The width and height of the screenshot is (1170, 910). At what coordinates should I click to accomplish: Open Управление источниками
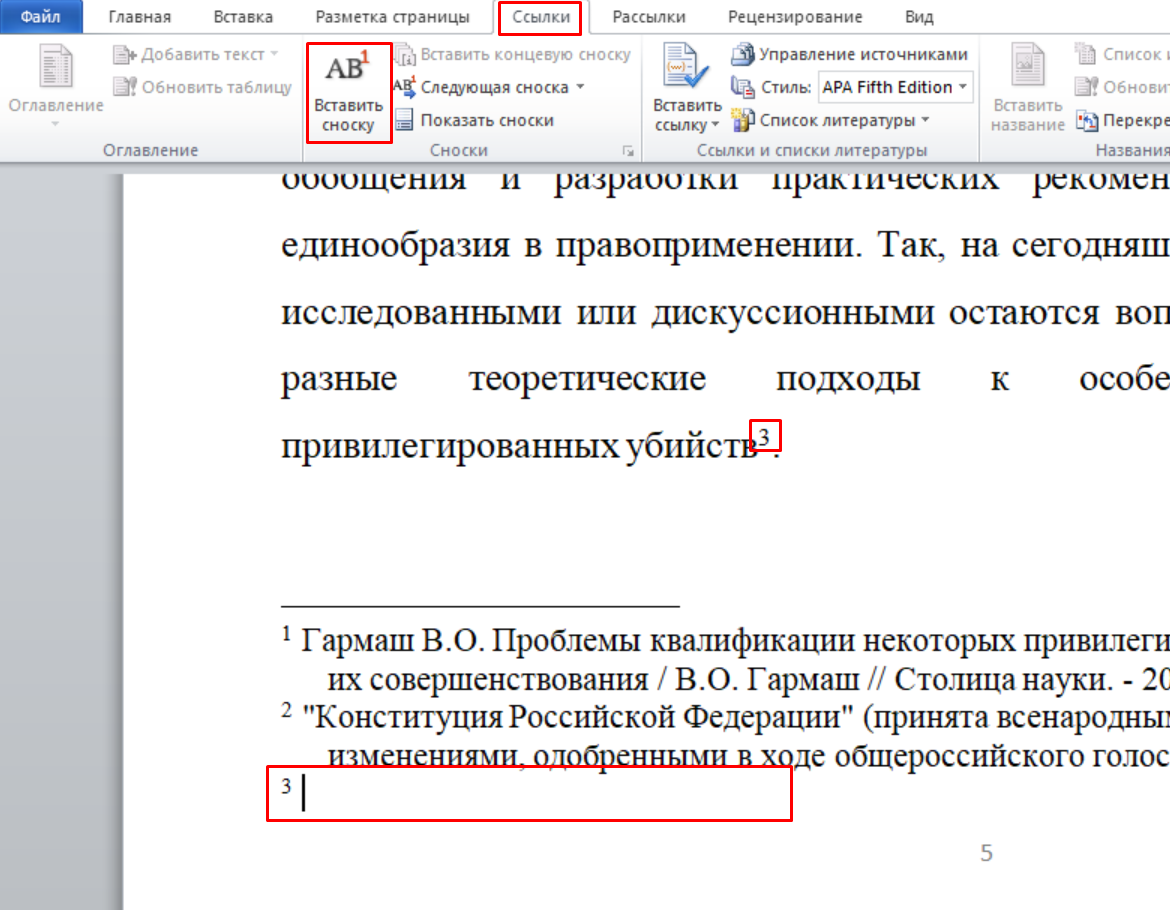pyautogui.click(x=850, y=54)
